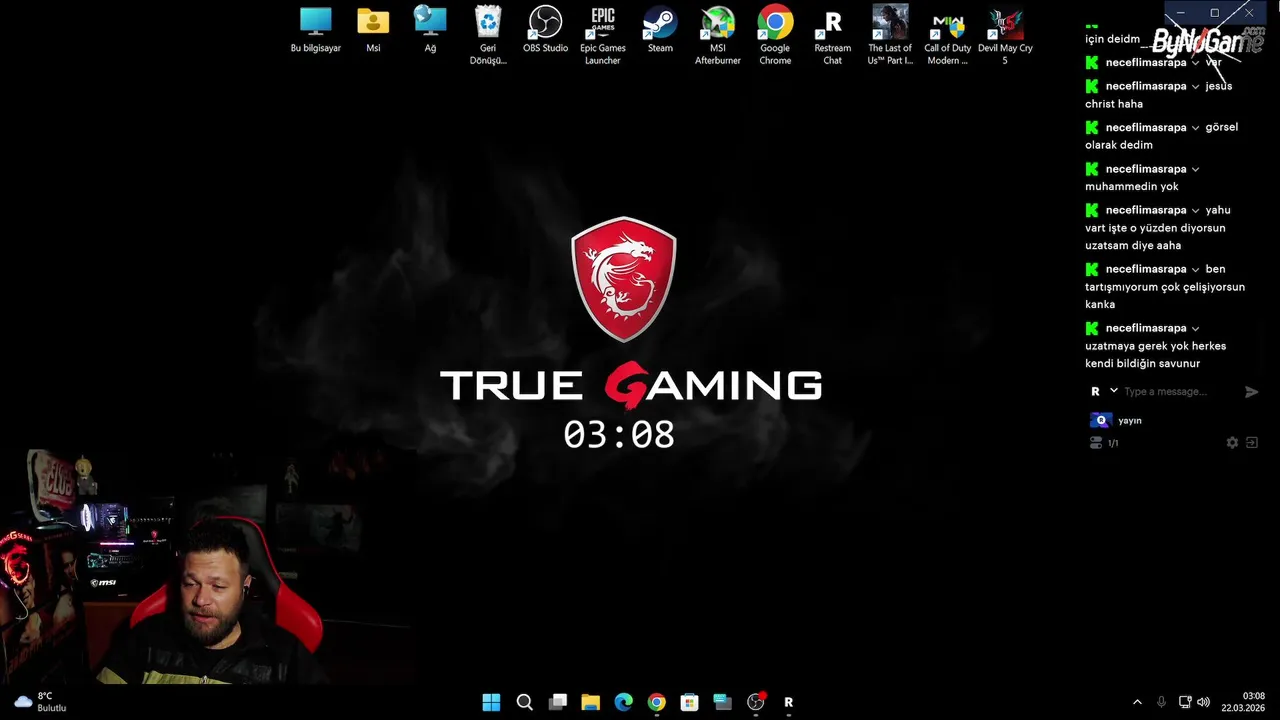Image resolution: width=1280 pixels, height=720 pixels.
Task: Open the chevron on the 'yahu vart işte' message
Action: [1195, 211]
